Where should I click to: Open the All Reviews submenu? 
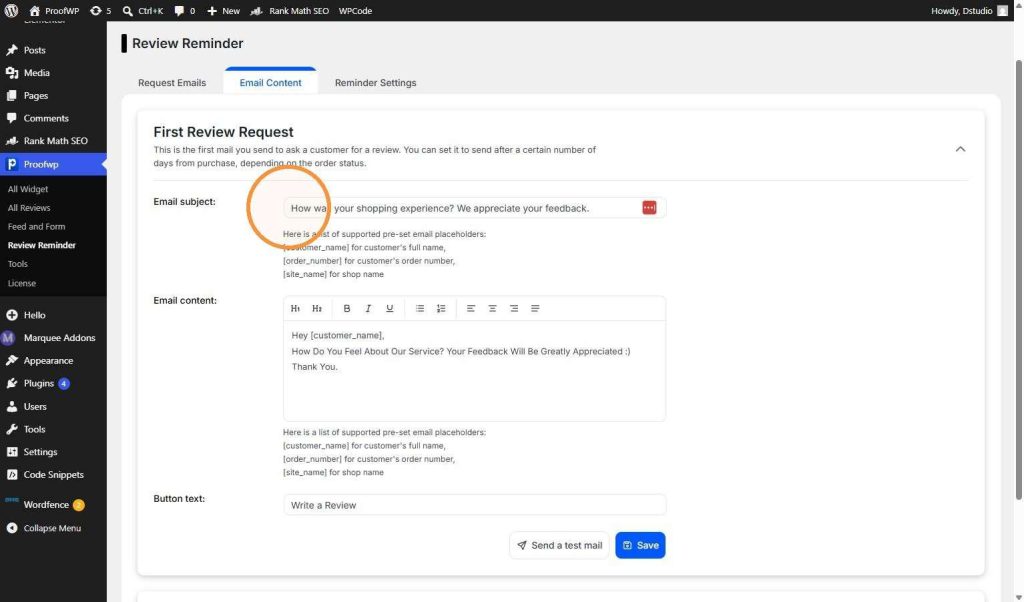click(29, 208)
